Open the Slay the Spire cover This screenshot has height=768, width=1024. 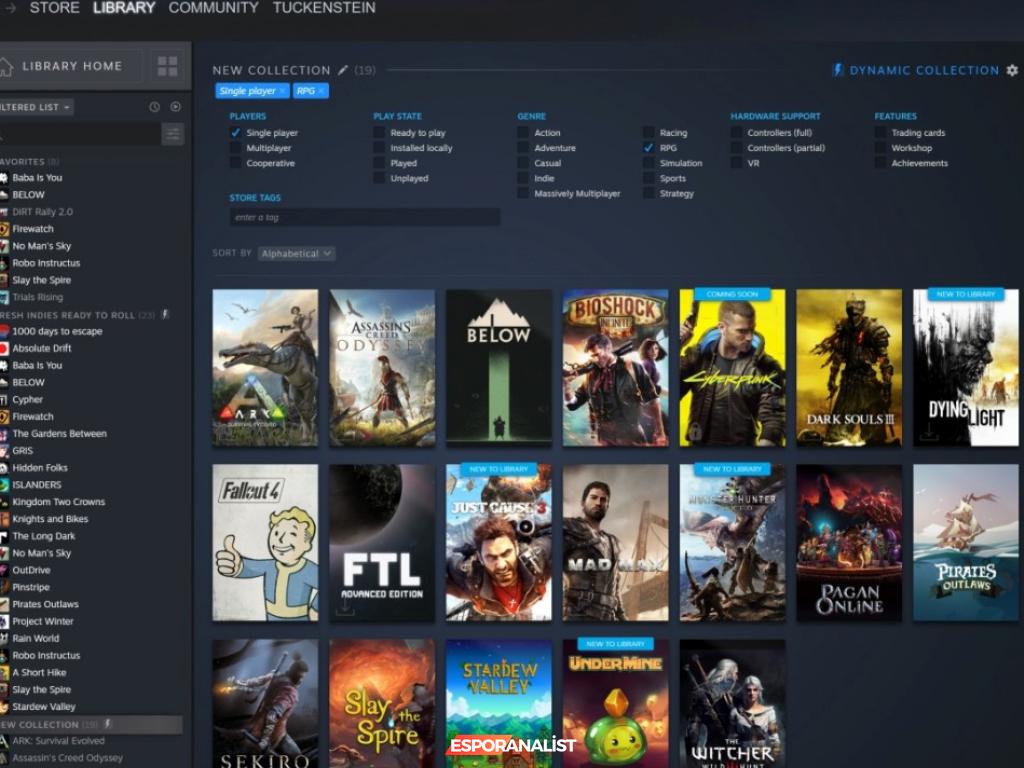(382, 703)
